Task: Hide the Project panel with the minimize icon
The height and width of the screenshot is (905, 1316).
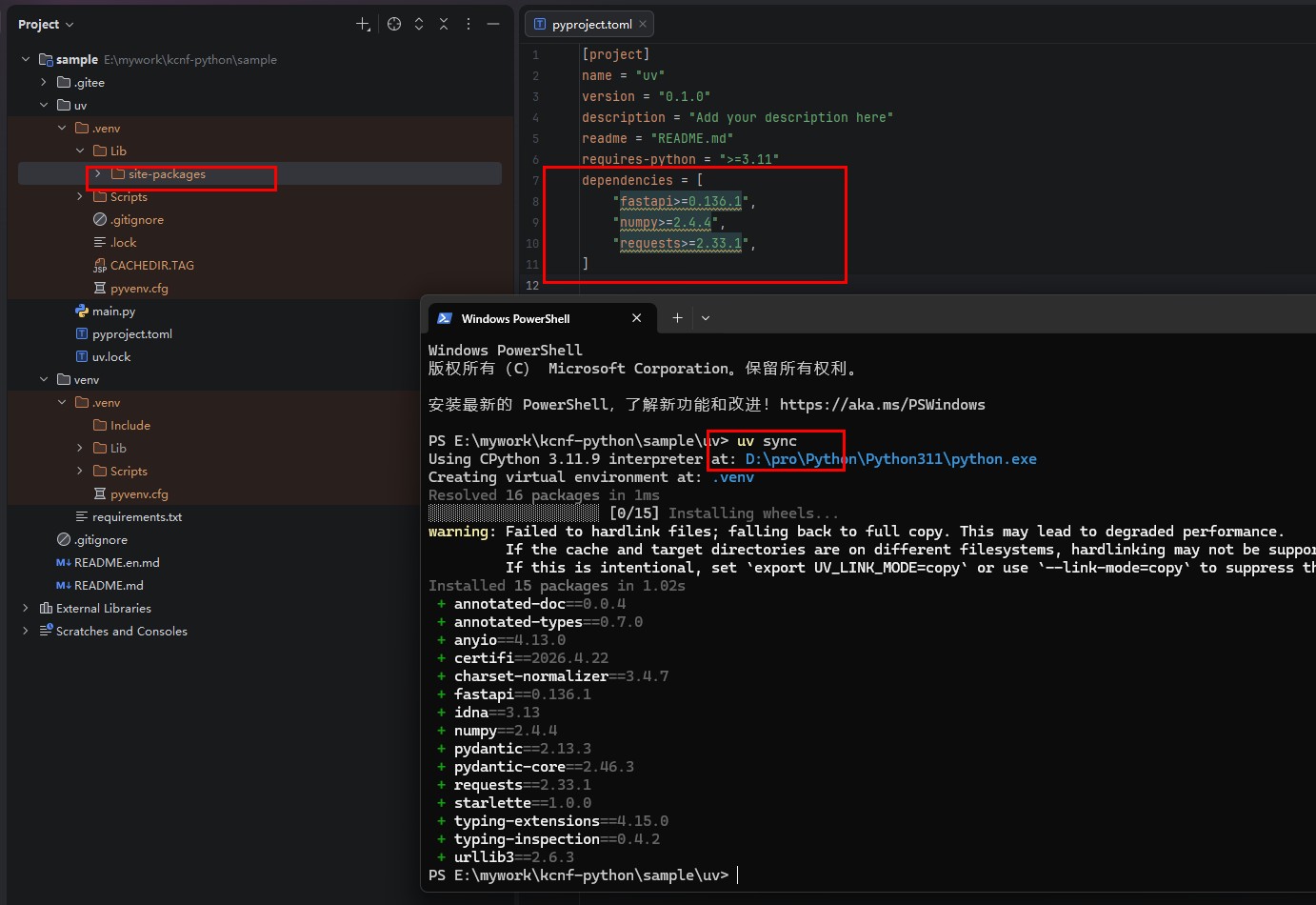Action: pyautogui.click(x=493, y=24)
